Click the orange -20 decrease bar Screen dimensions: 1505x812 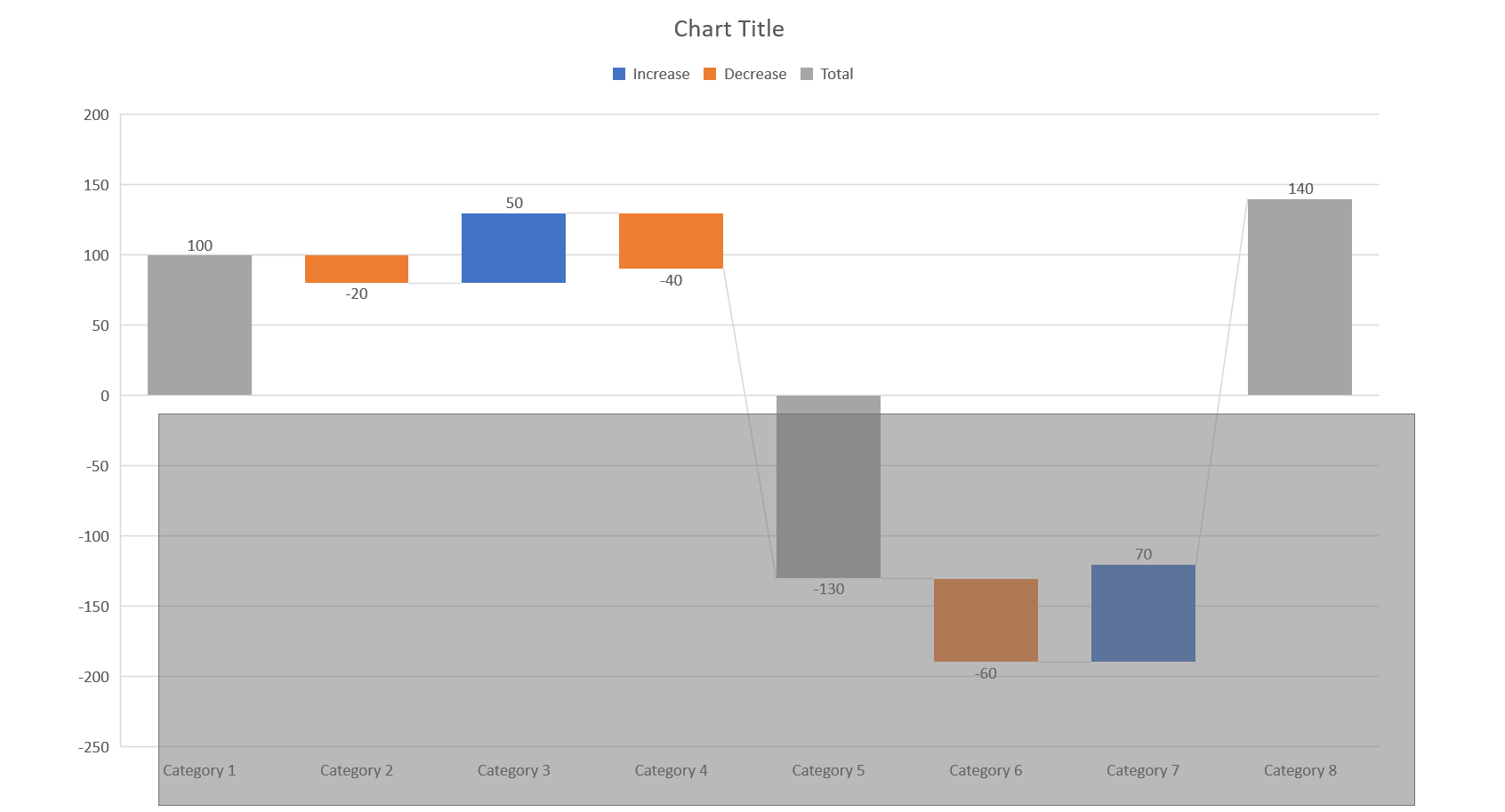356,269
